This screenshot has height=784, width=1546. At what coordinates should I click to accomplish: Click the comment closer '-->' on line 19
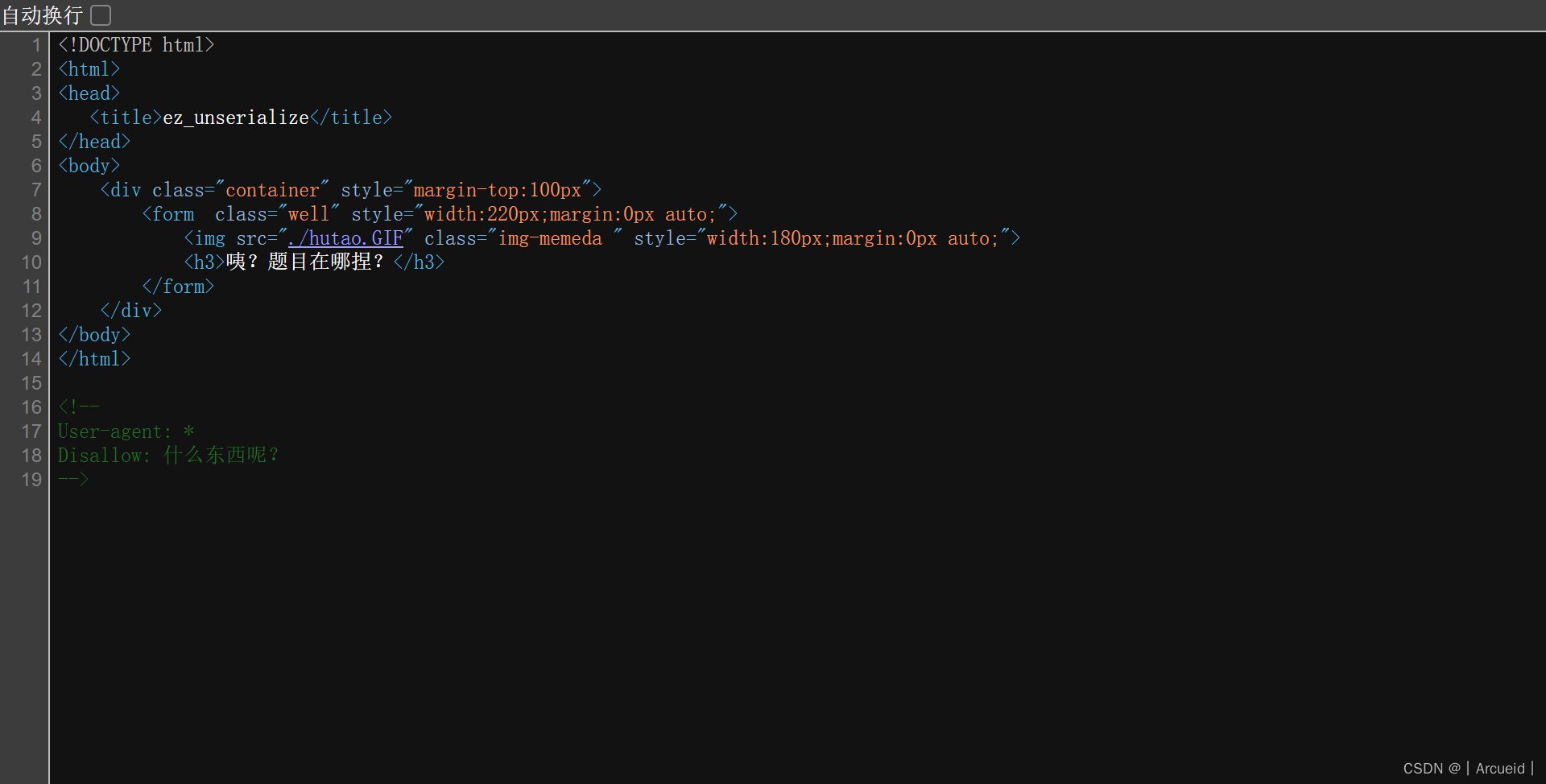[x=73, y=480]
